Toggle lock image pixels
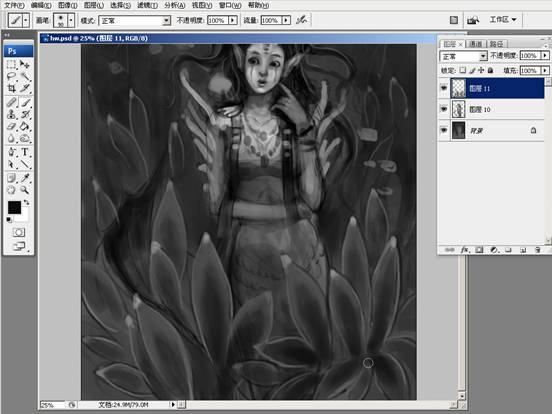The image size is (552, 414). pyautogui.click(x=472, y=70)
